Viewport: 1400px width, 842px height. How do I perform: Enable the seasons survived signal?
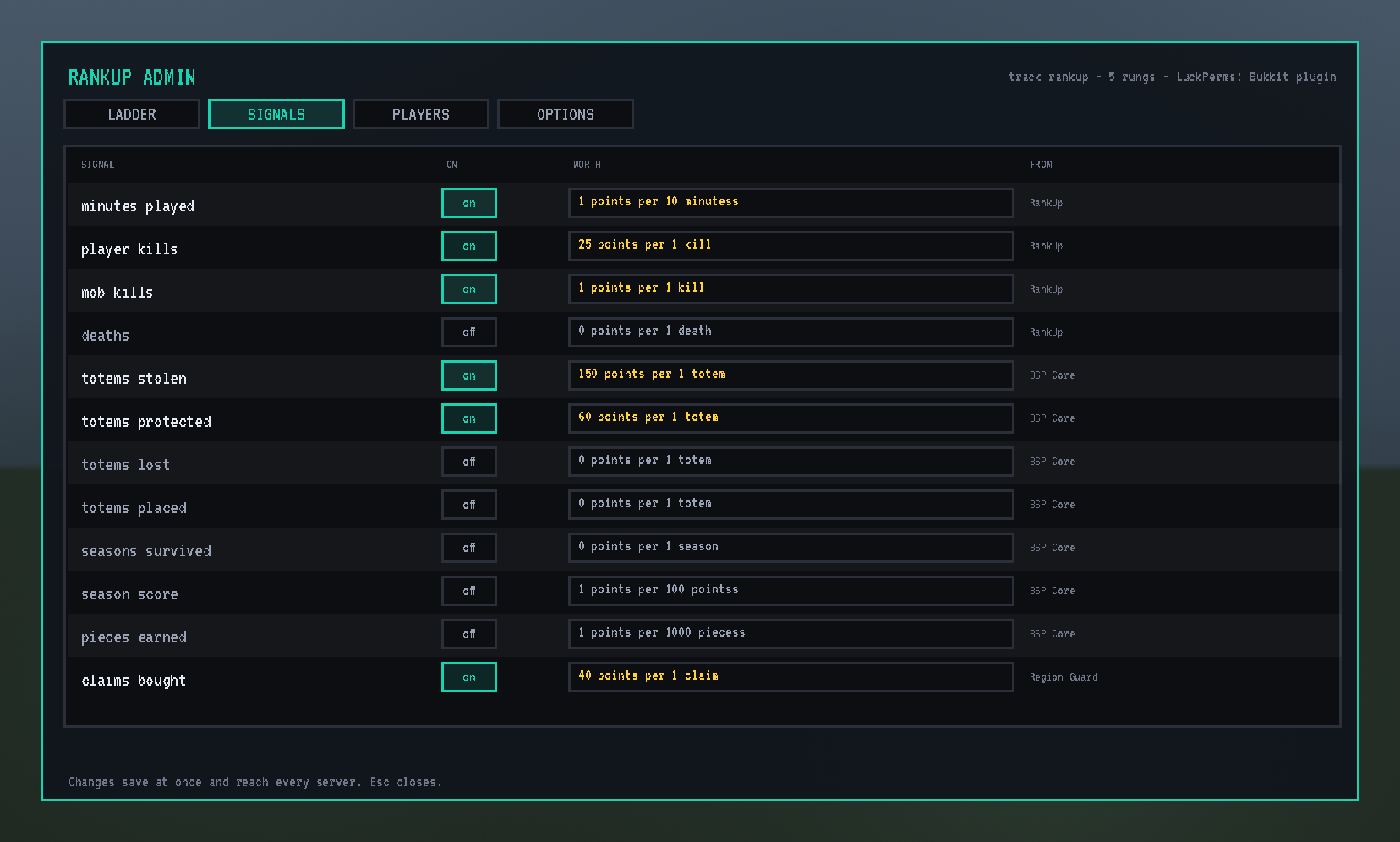click(469, 548)
